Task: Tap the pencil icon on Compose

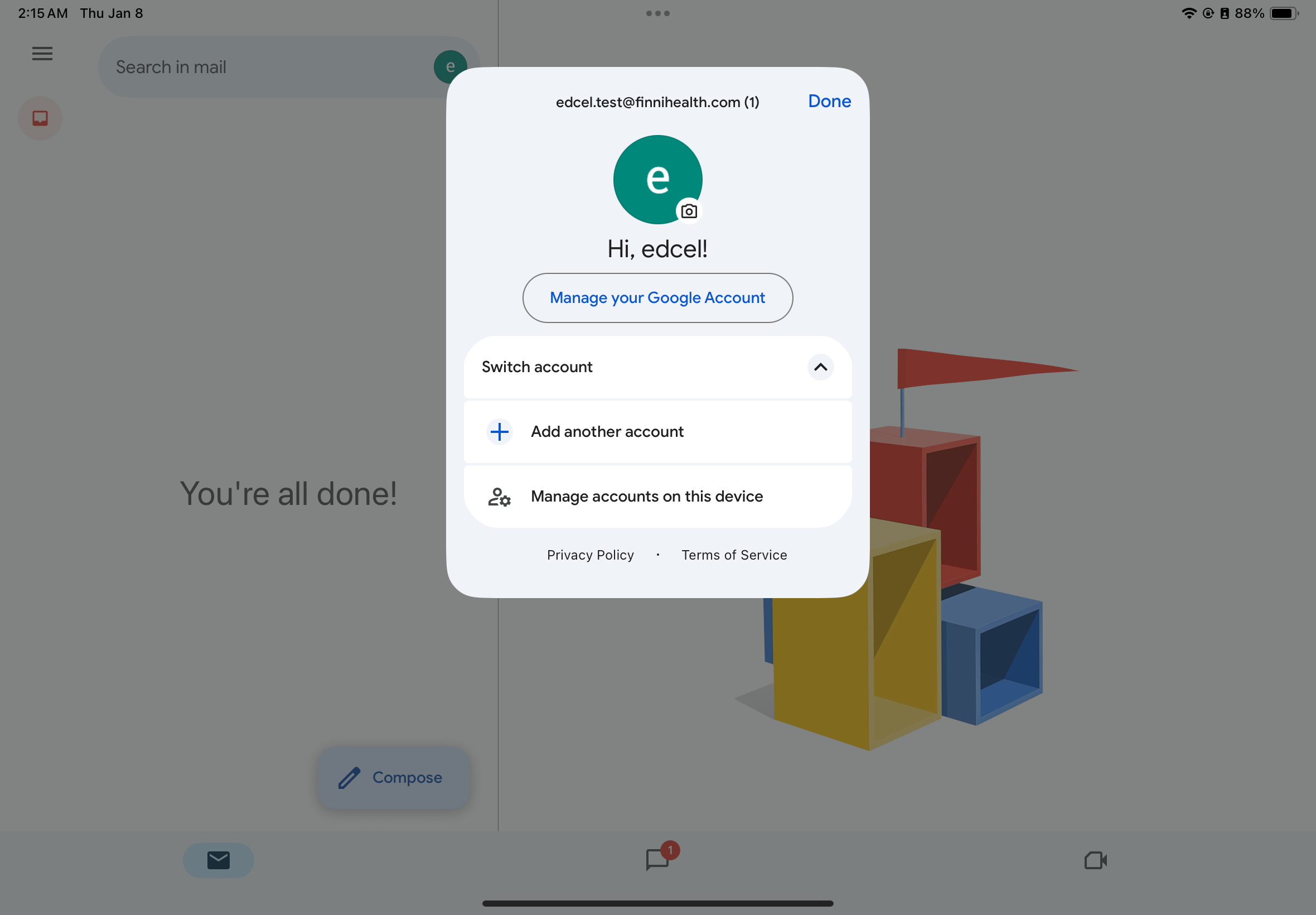Action: click(x=349, y=778)
